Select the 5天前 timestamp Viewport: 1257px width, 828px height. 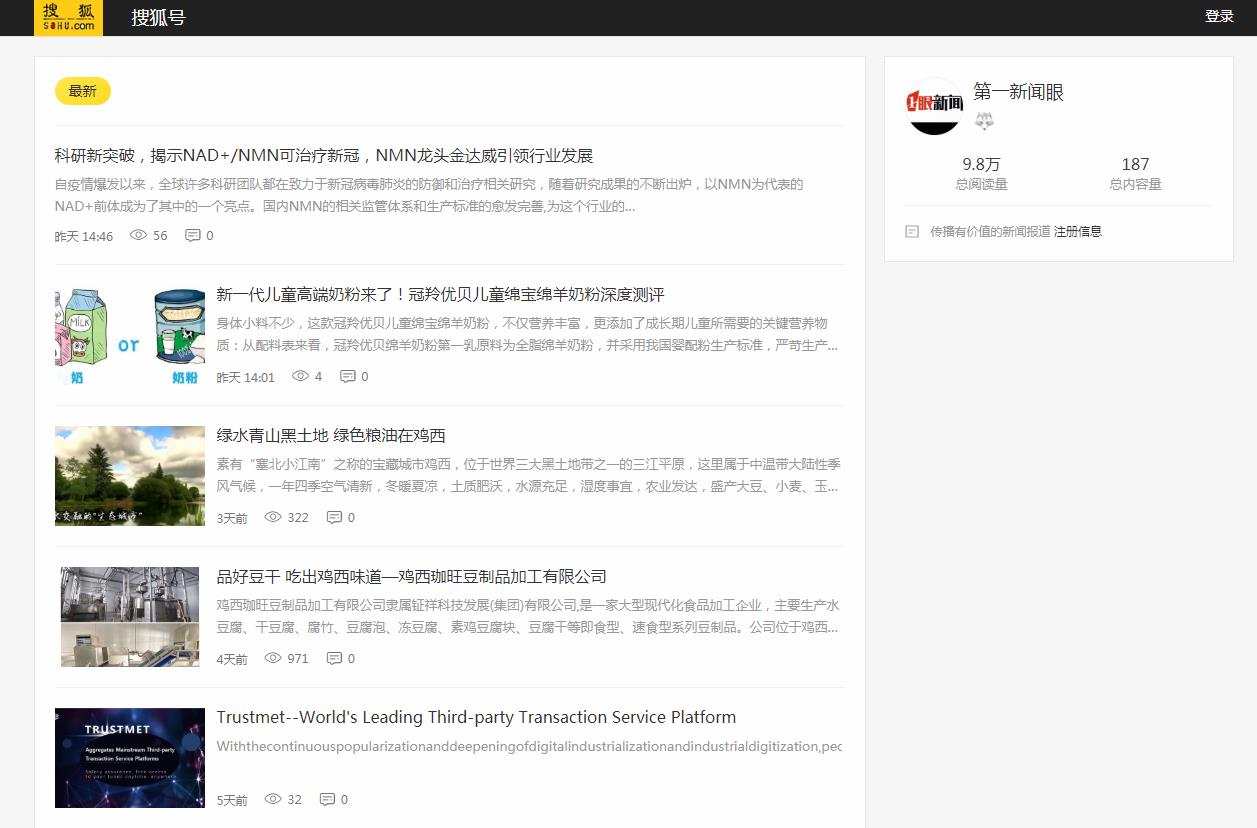[x=232, y=800]
